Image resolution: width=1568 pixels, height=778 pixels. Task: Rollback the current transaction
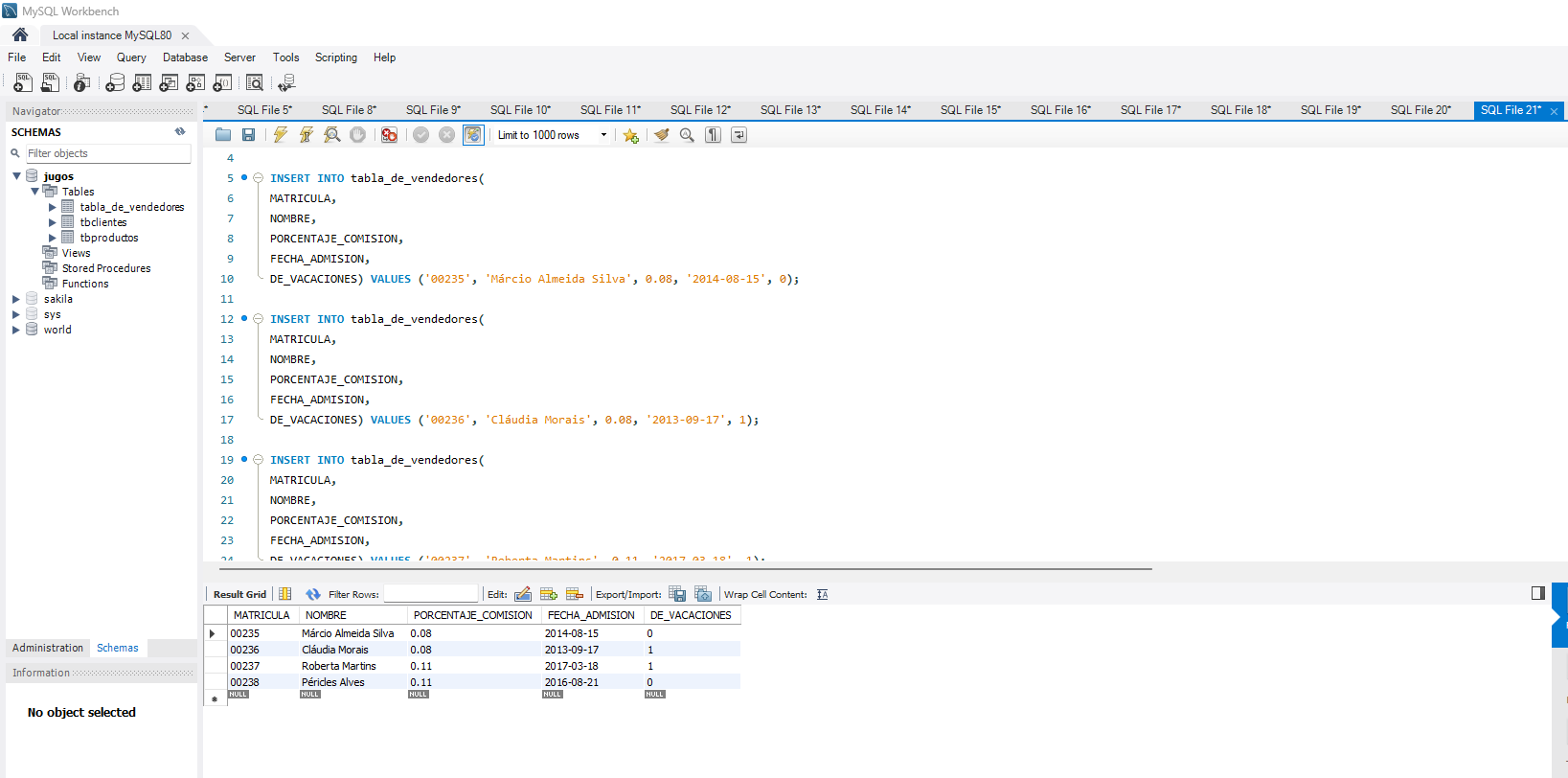(x=446, y=135)
